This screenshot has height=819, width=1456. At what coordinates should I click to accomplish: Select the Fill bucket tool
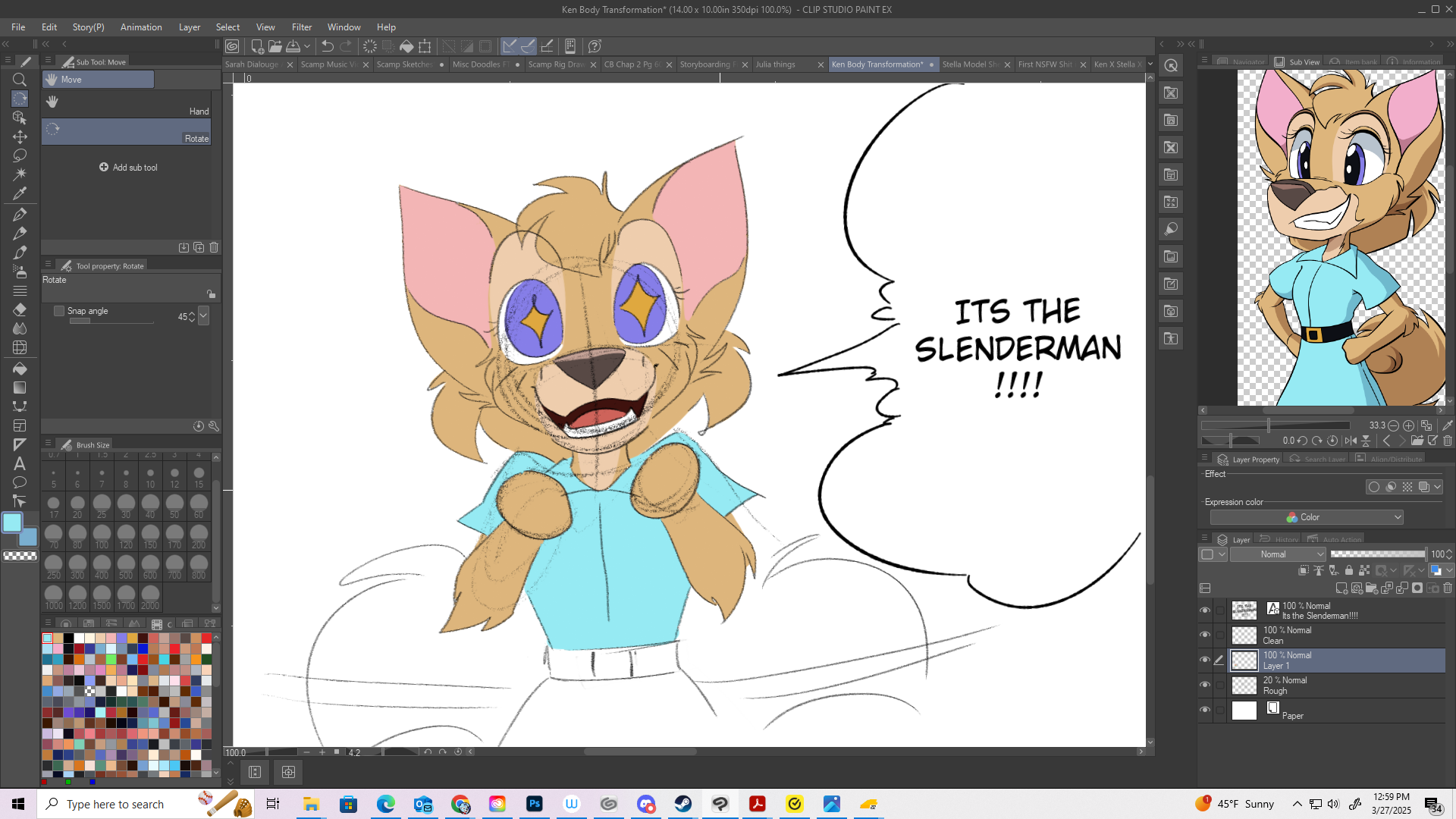pos(20,369)
